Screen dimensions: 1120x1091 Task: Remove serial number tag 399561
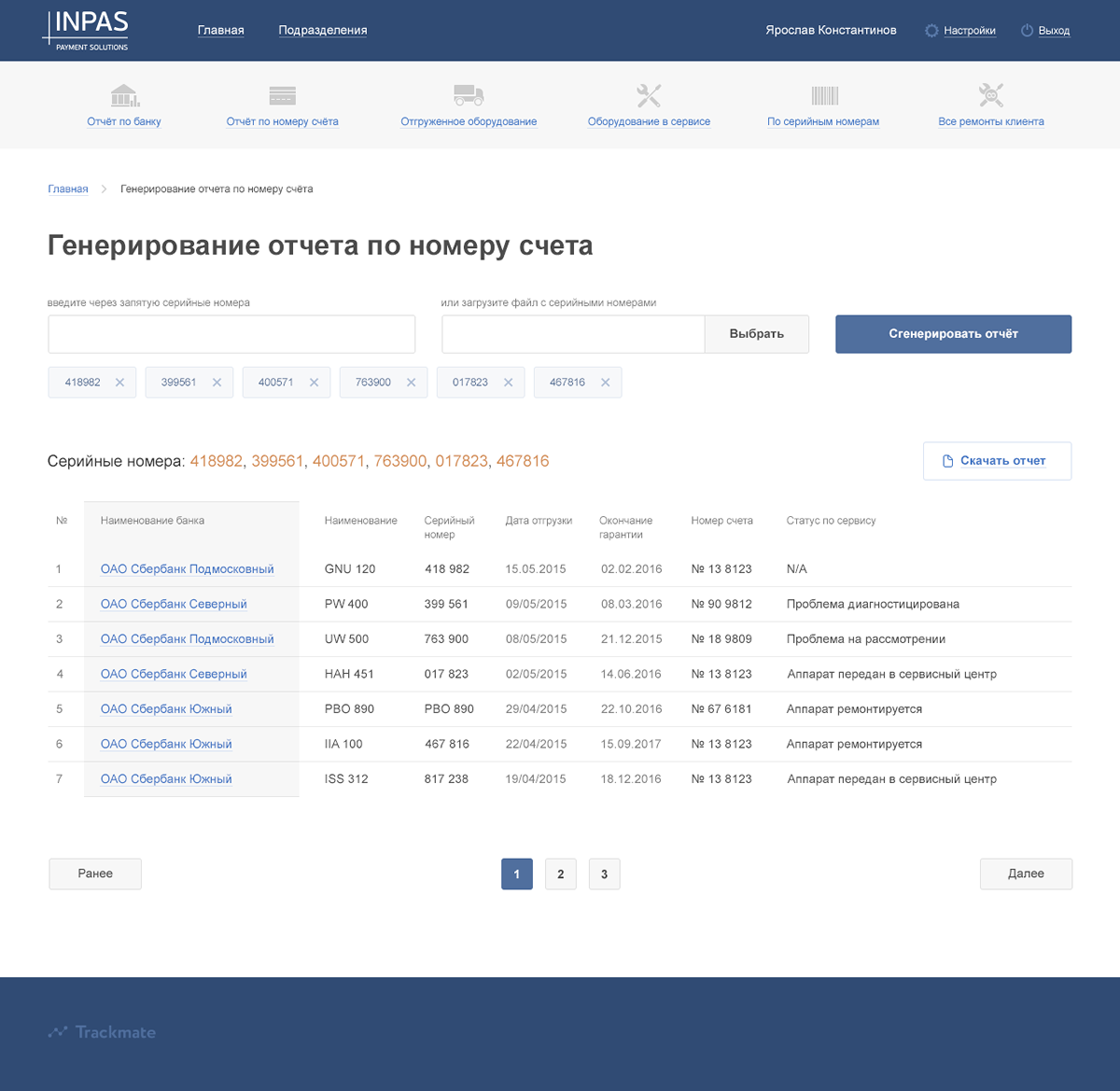[x=217, y=383]
